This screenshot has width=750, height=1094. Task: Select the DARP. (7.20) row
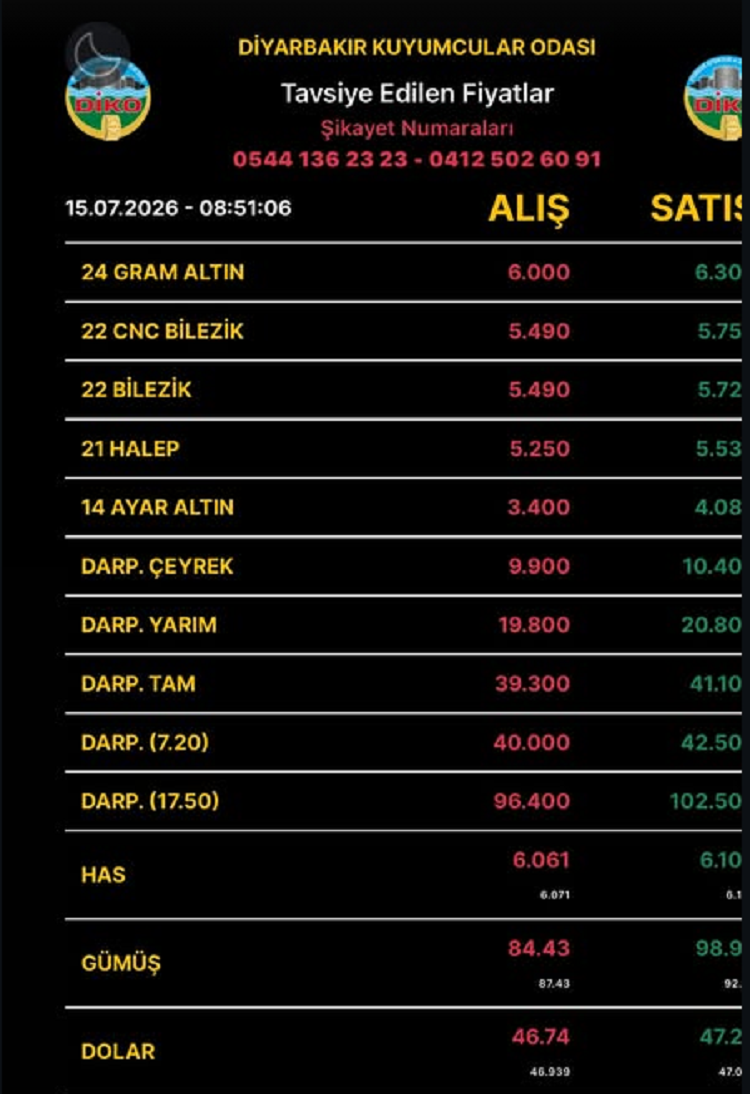coord(403,742)
